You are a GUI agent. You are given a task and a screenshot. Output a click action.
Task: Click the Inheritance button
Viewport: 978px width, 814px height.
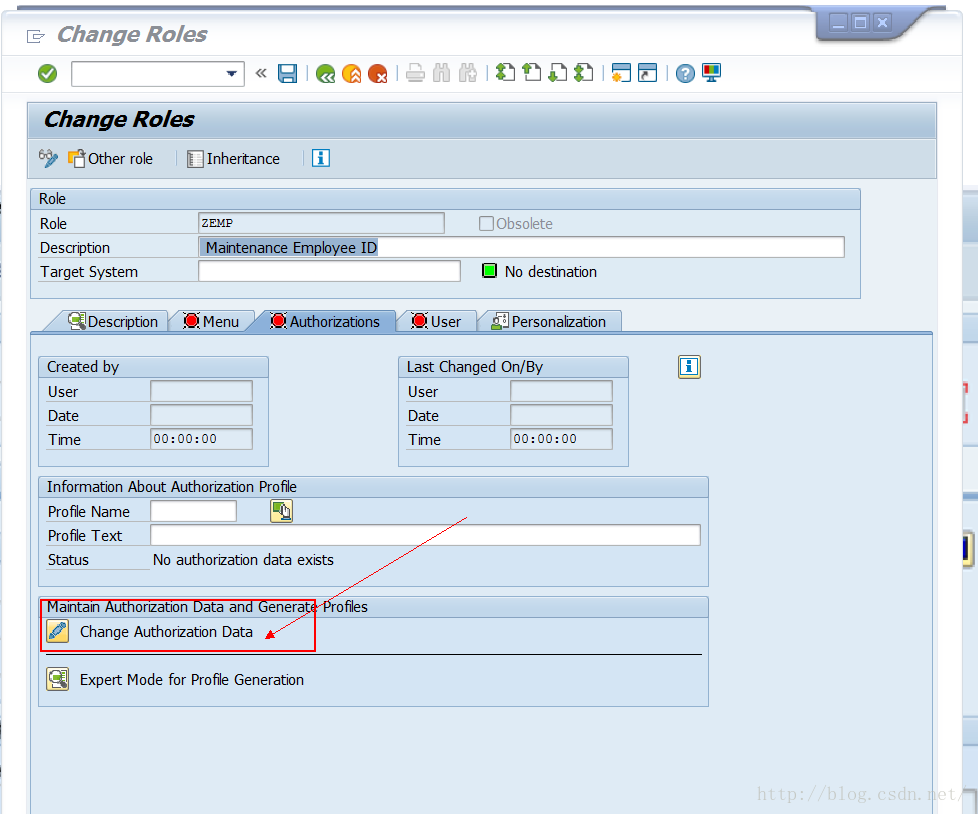point(234,159)
